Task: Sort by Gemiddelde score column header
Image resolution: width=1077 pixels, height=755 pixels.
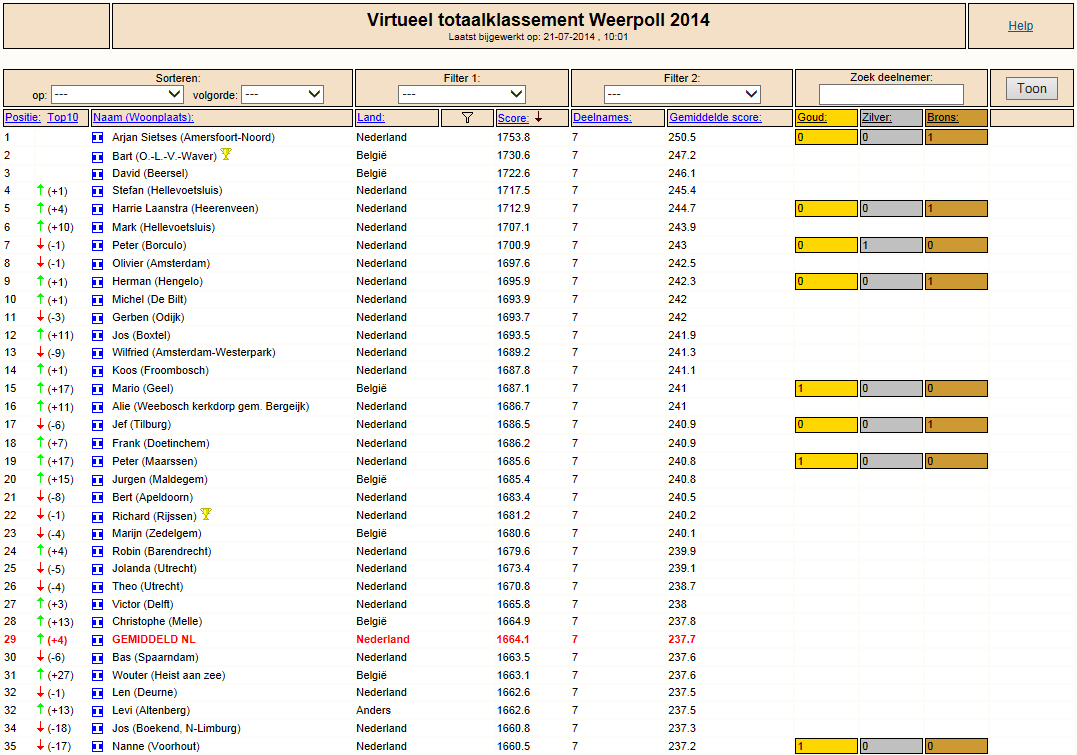Action: 715,117
